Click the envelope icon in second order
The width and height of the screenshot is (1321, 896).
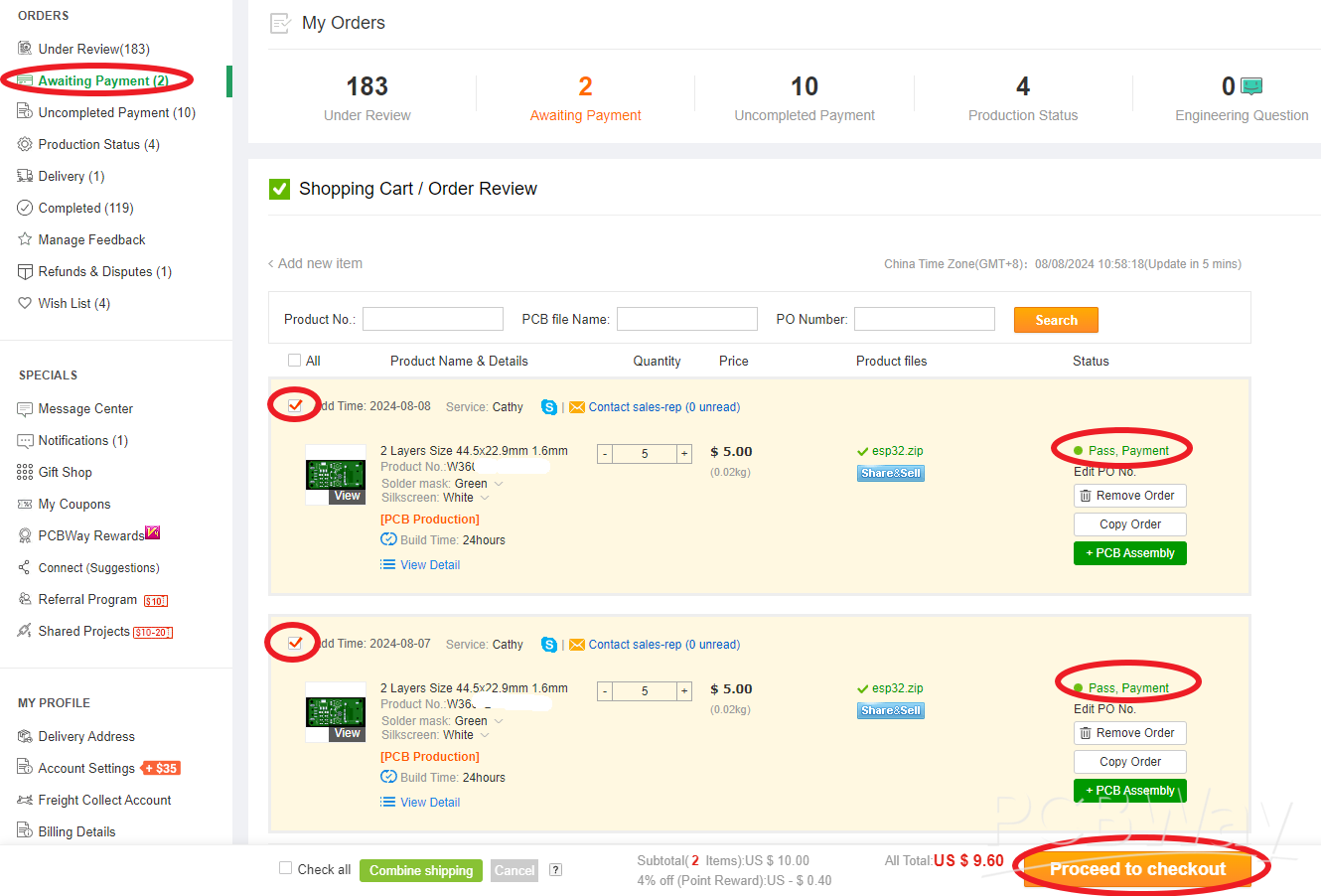click(576, 645)
